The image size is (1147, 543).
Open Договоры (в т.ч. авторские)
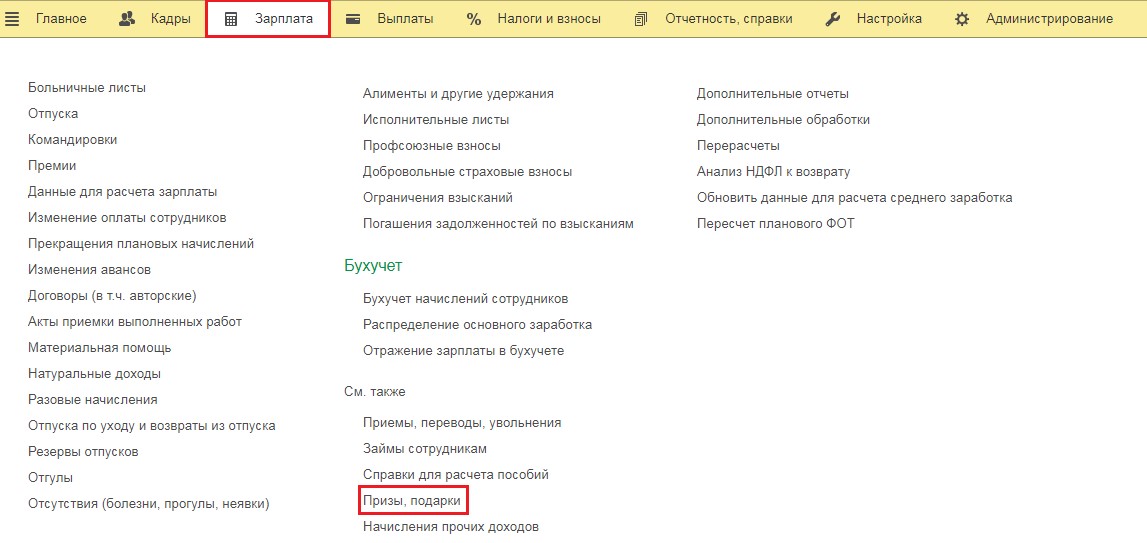(112, 296)
